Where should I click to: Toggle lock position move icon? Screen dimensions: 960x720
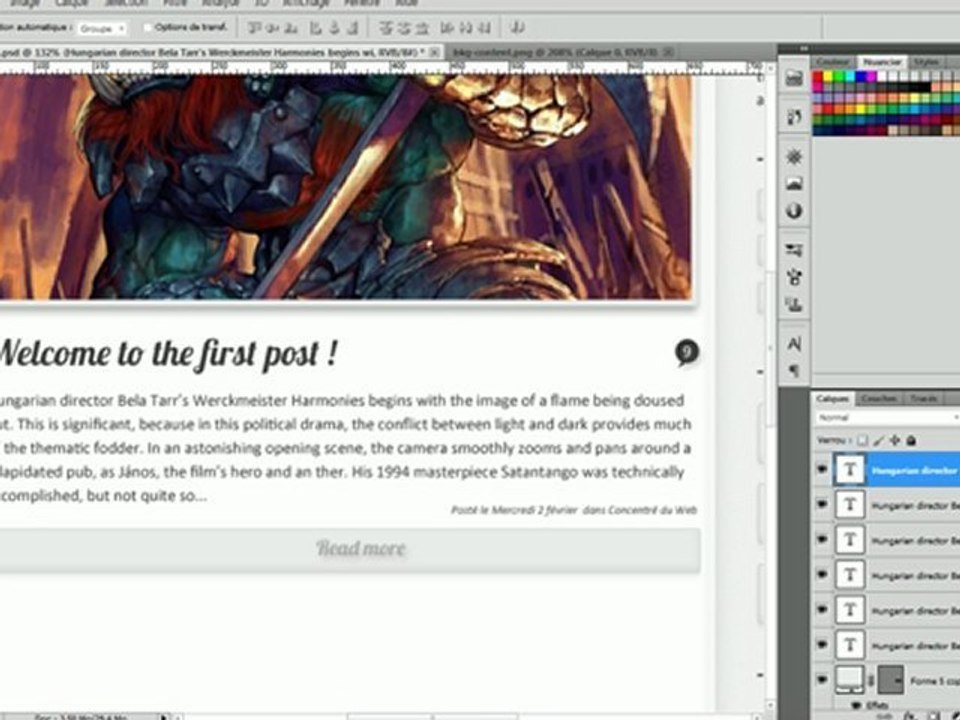tap(895, 440)
